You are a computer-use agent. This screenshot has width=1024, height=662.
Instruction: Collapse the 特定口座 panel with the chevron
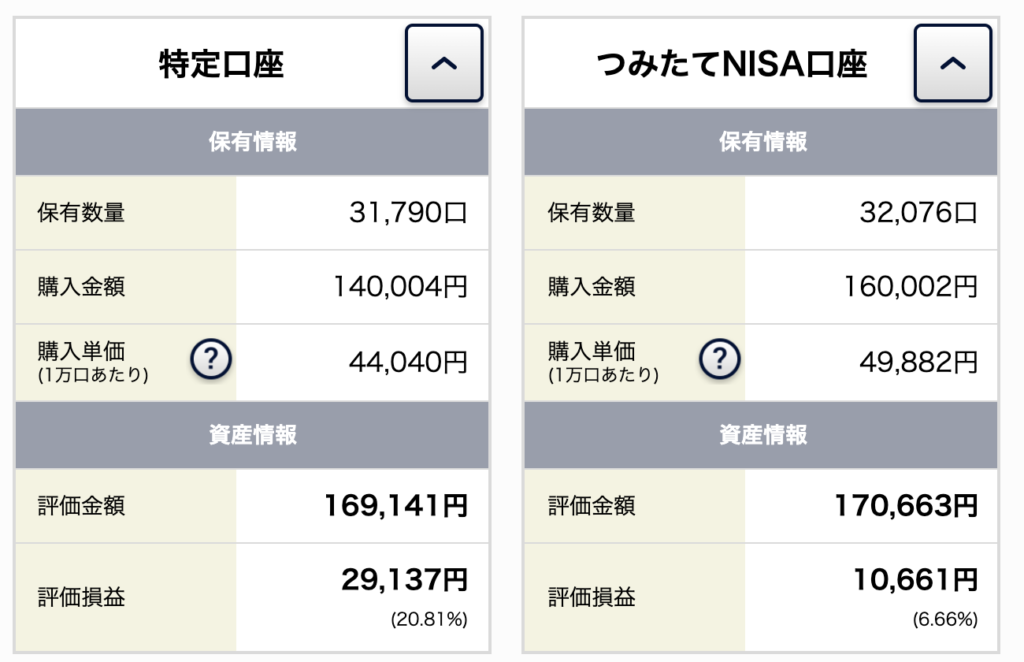pyautogui.click(x=444, y=63)
